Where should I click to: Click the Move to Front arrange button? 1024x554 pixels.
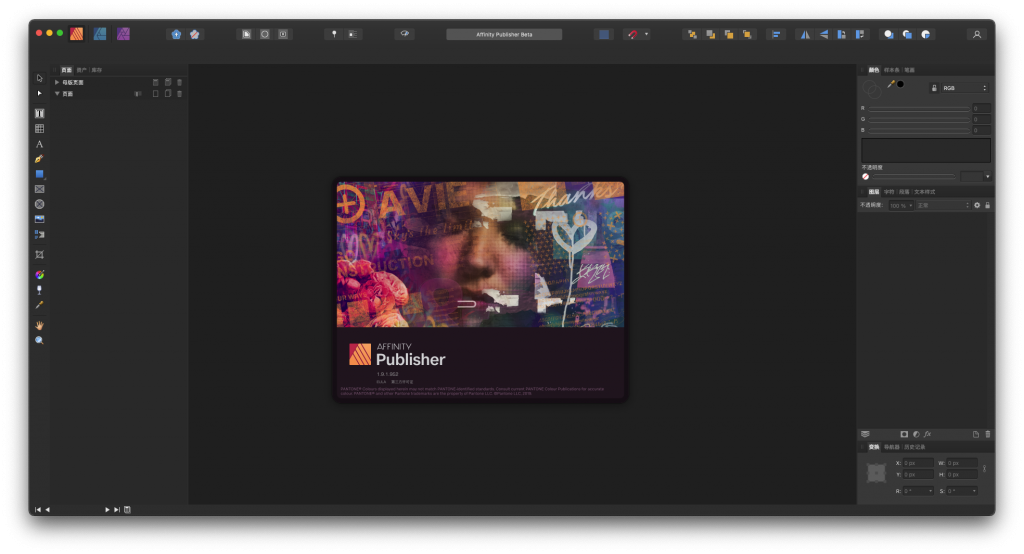(x=747, y=35)
